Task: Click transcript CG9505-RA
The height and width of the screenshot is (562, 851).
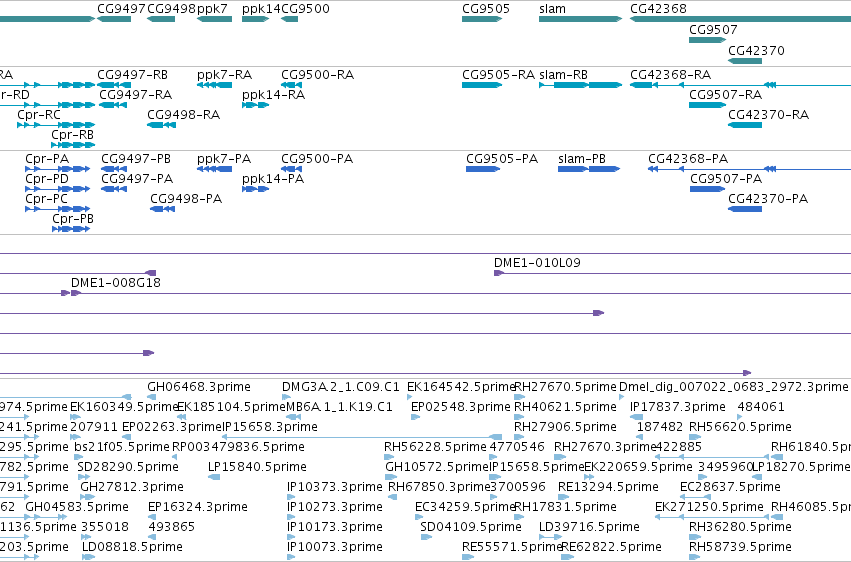Action: coord(498,75)
